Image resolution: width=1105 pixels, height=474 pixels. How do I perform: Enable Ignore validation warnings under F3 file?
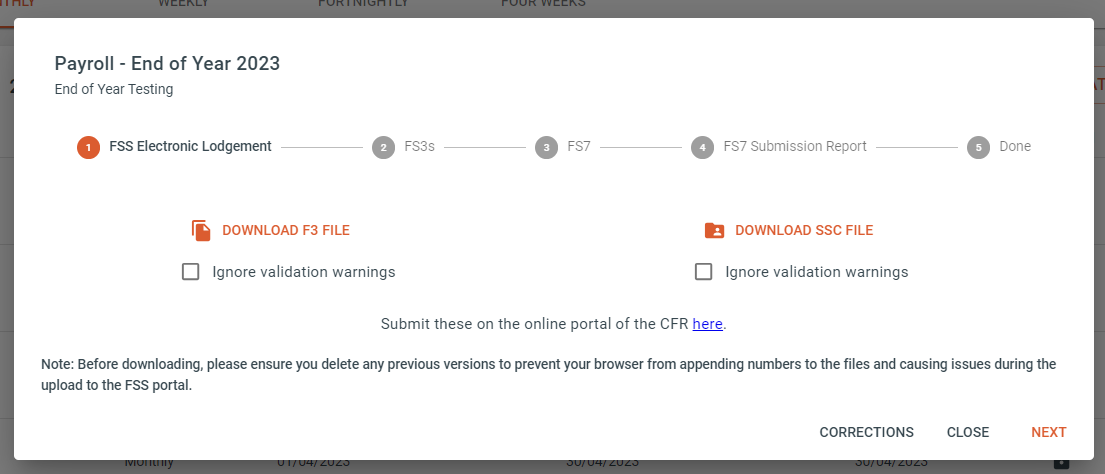pos(190,272)
